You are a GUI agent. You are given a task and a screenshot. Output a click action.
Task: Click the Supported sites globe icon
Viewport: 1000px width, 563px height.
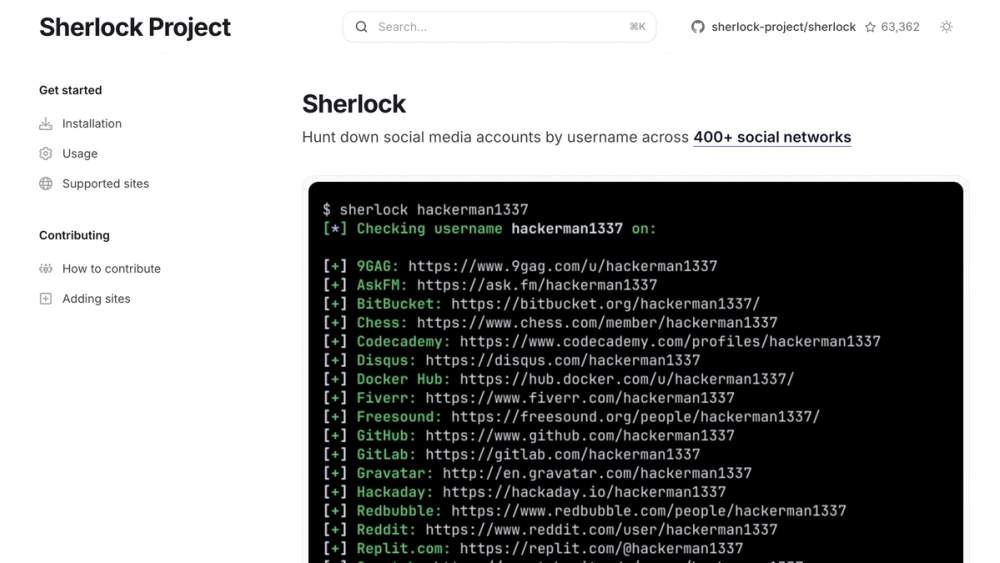[45, 184]
